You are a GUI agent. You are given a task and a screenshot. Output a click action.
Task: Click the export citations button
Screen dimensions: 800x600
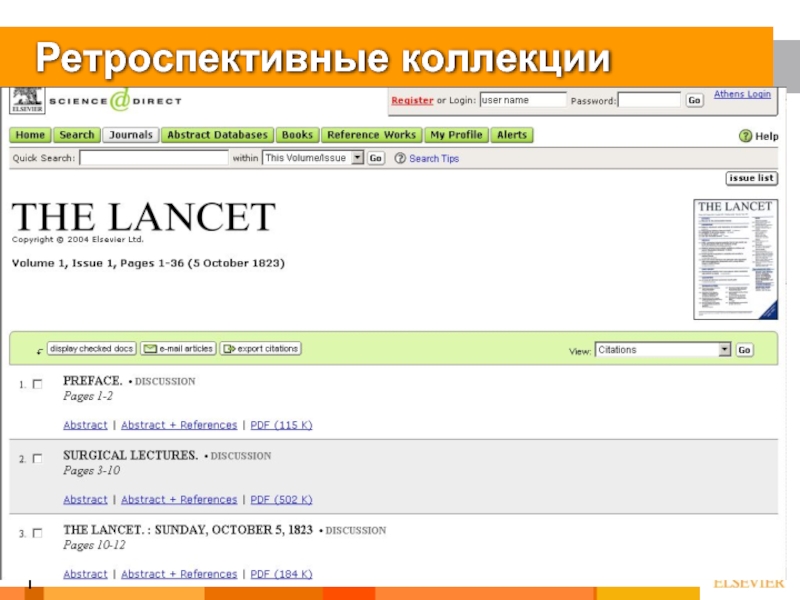click(x=261, y=348)
